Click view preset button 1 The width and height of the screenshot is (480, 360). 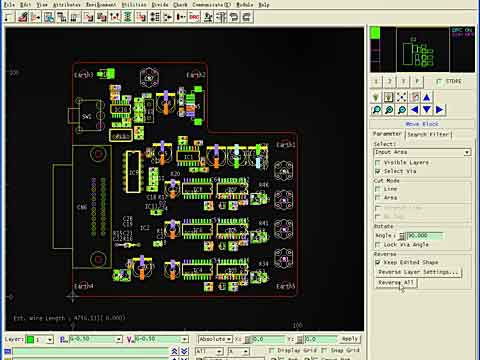376,81
